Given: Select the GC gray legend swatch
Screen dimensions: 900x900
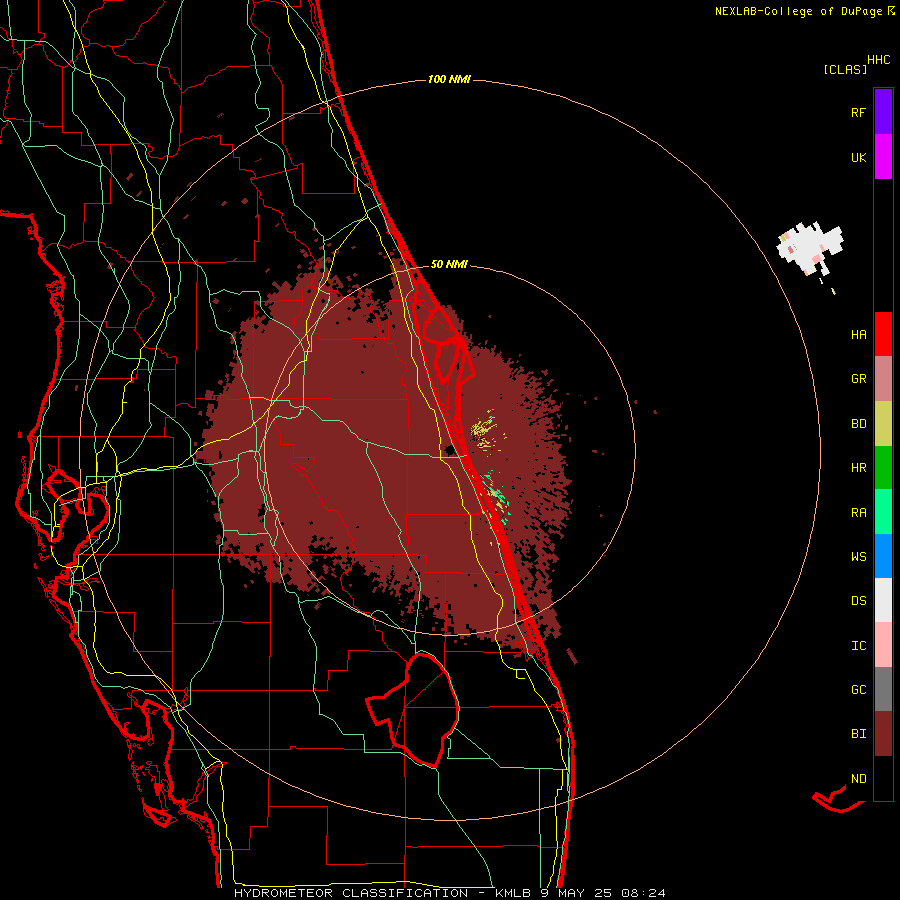Looking at the screenshot, I should 883,689.
